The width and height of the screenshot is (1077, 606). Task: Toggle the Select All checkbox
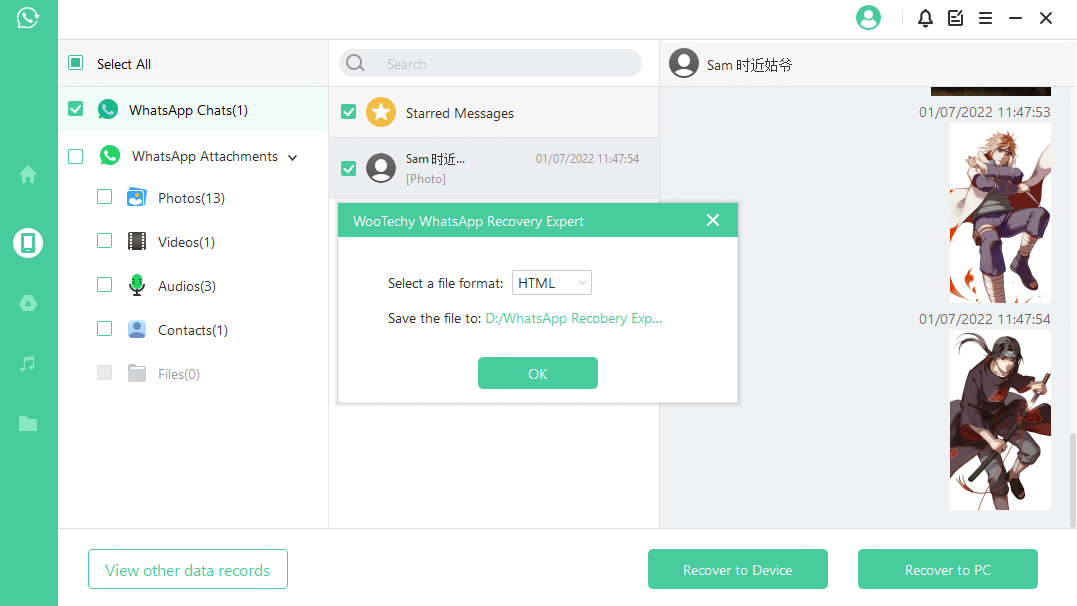[x=76, y=63]
